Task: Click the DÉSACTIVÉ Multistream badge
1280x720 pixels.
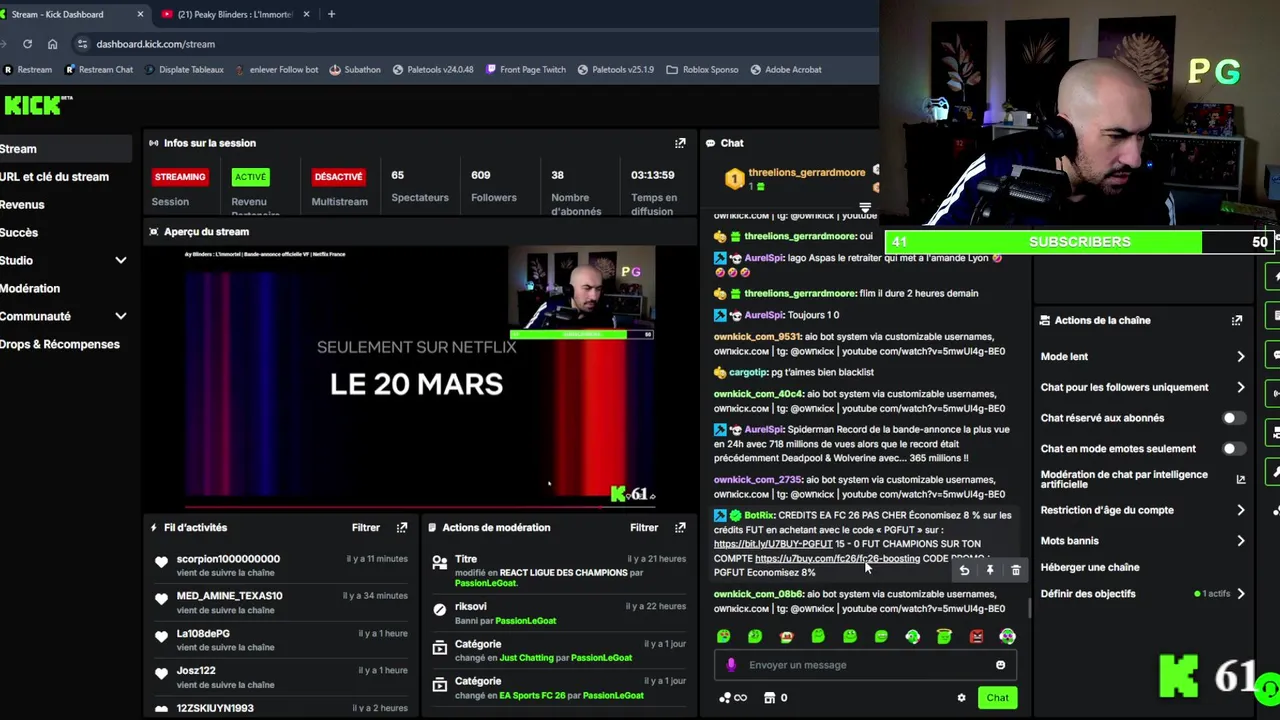Action: coord(338,177)
